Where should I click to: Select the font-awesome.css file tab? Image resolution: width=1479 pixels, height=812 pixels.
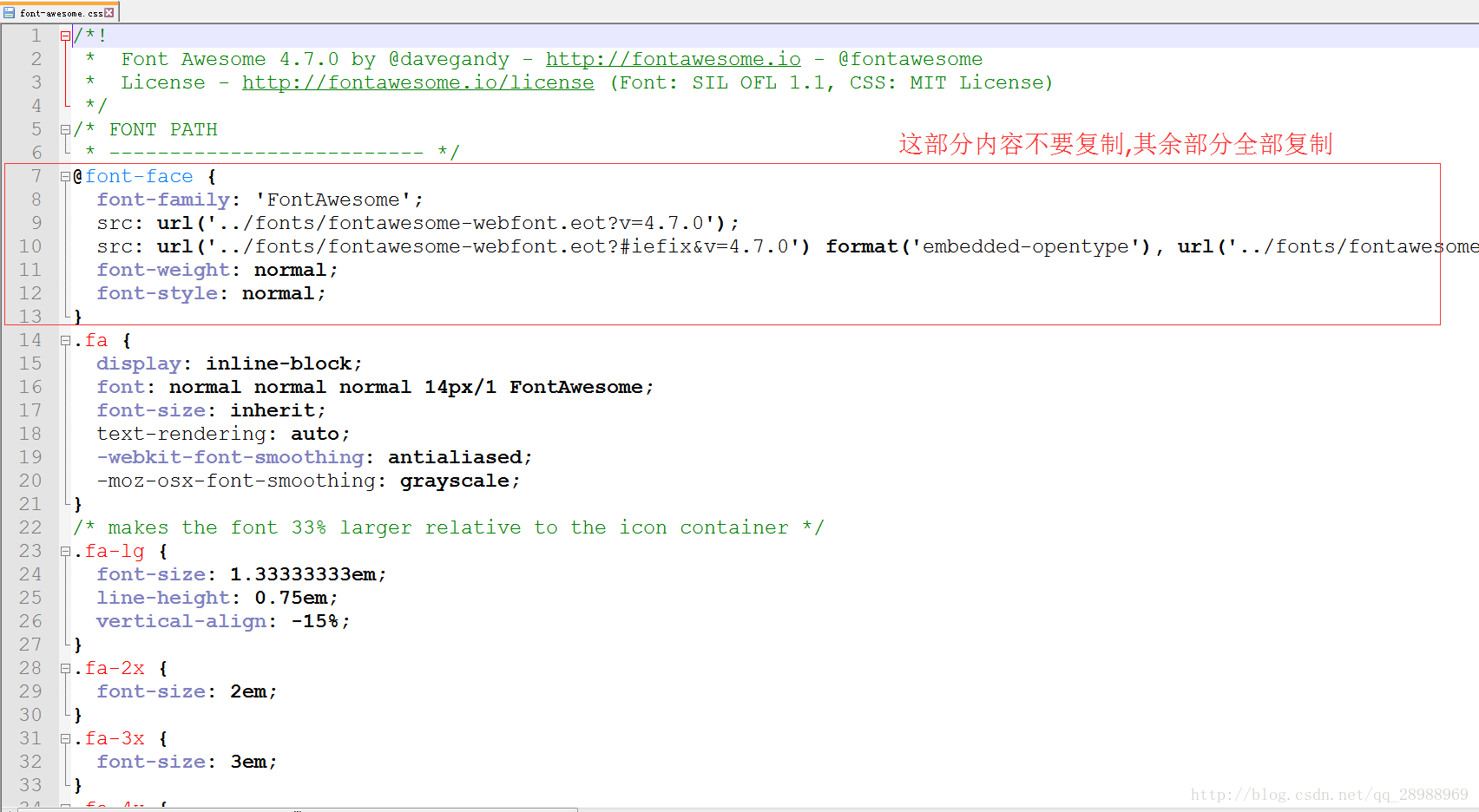(59, 12)
